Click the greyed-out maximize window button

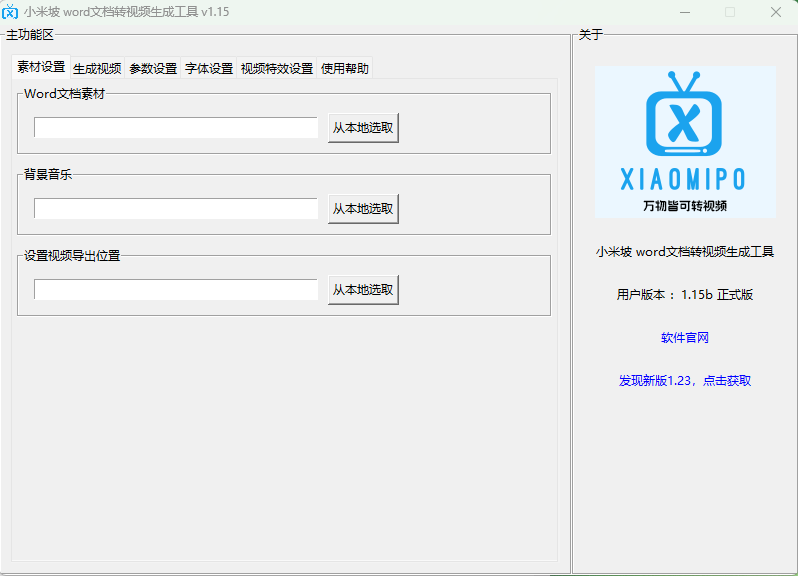tap(730, 12)
